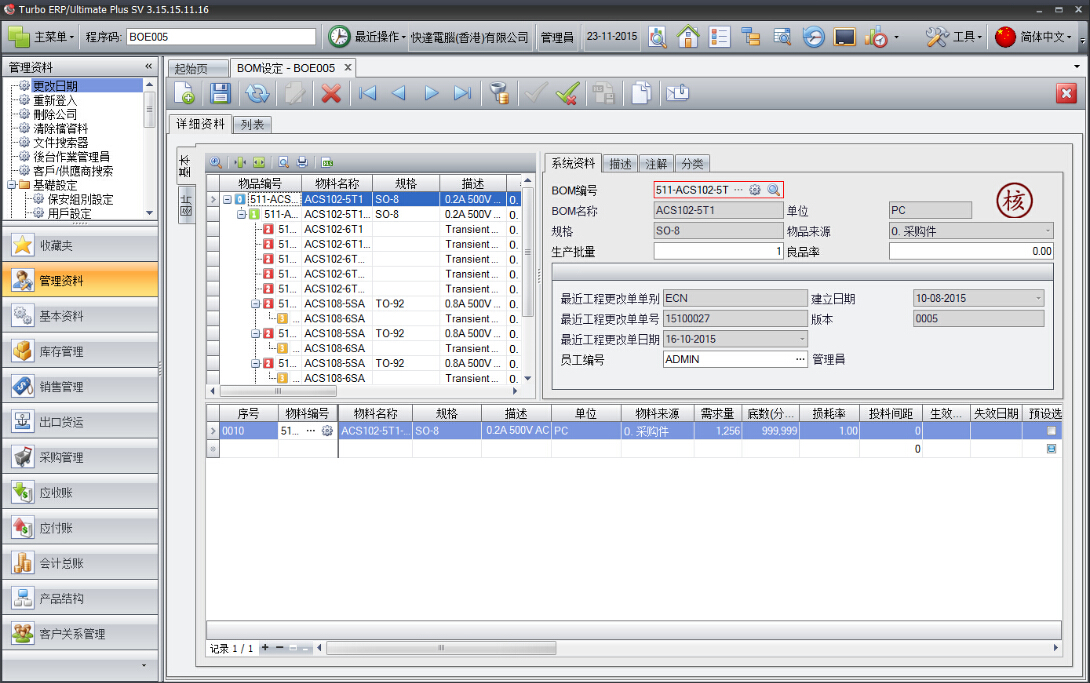
Task: Save the BOM record with floppy icon
Action: click(x=220, y=93)
